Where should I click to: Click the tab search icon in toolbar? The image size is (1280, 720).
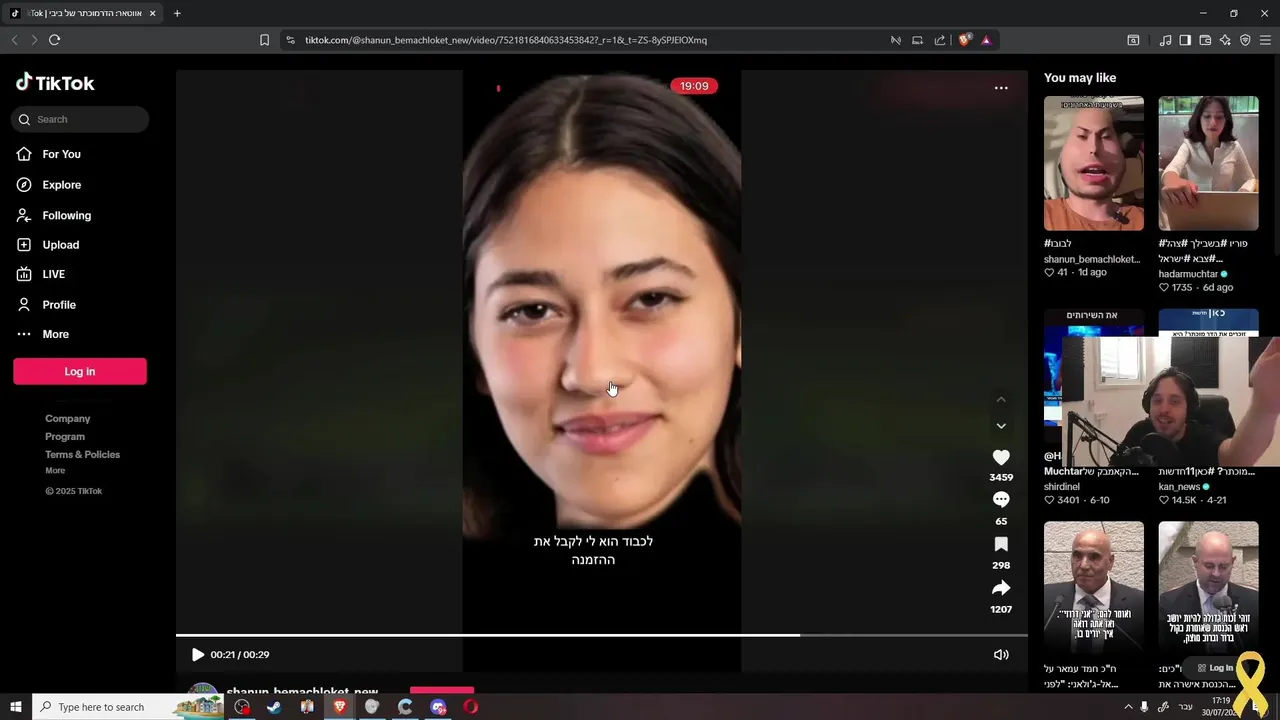click(x=1133, y=40)
